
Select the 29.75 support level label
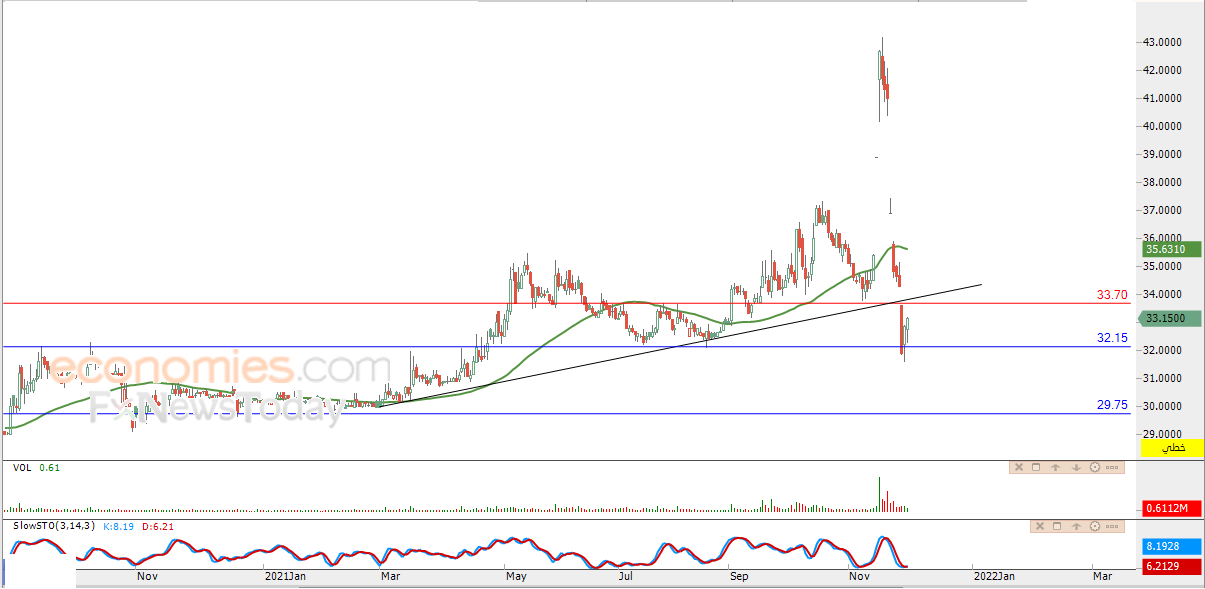click(1112, 405)
